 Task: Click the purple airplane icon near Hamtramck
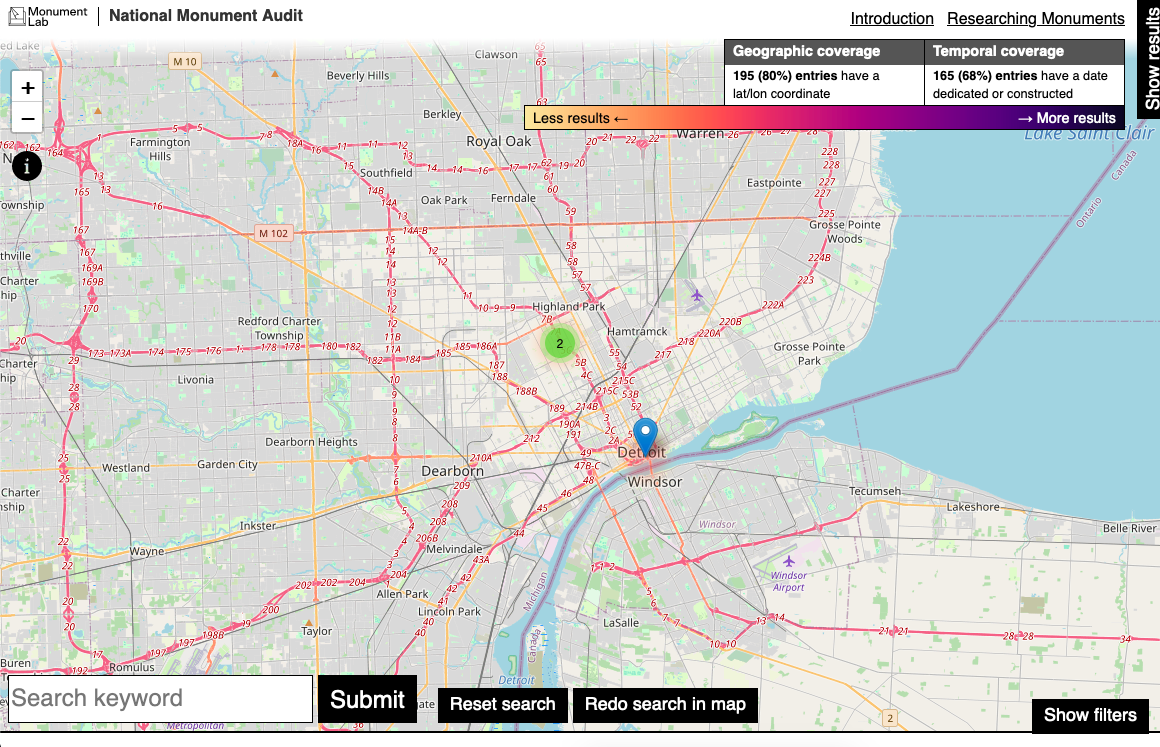[697, 297]
